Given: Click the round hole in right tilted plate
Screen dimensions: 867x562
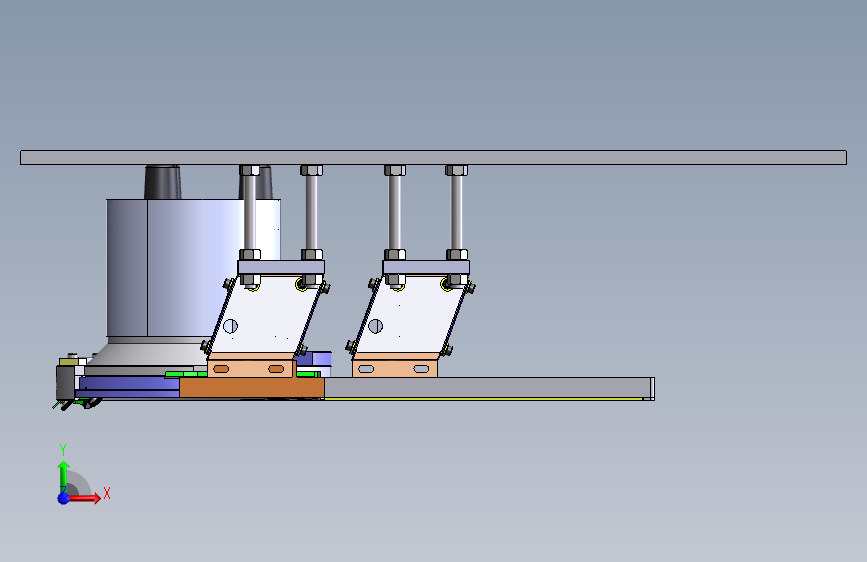Looking at the screenshot, I should point(375,326).
